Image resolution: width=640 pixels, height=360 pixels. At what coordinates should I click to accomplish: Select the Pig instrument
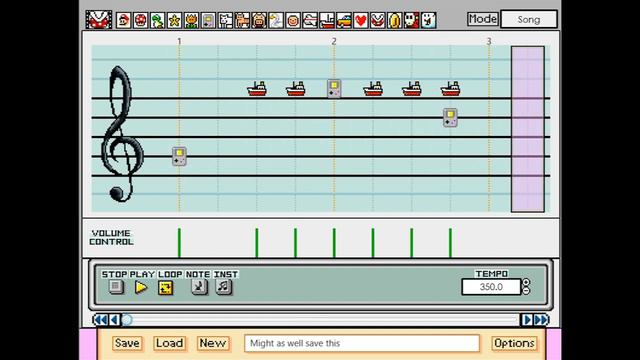coord(259,20)
